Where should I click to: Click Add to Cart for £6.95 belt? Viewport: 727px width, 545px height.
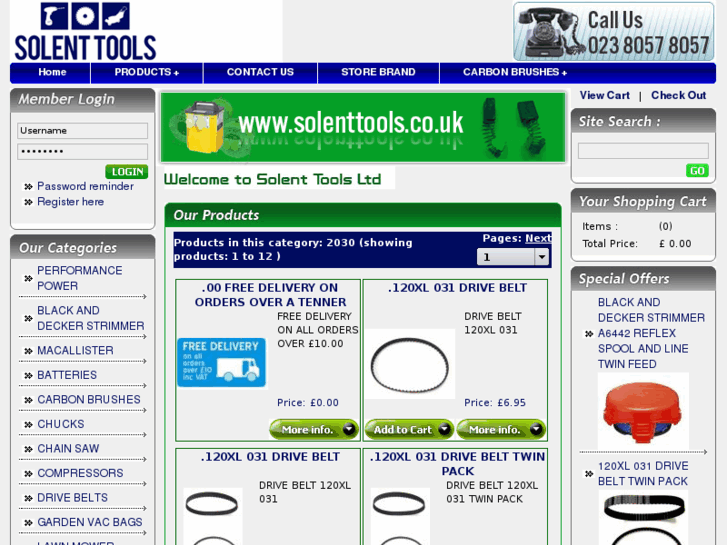[x=409, y=430]
